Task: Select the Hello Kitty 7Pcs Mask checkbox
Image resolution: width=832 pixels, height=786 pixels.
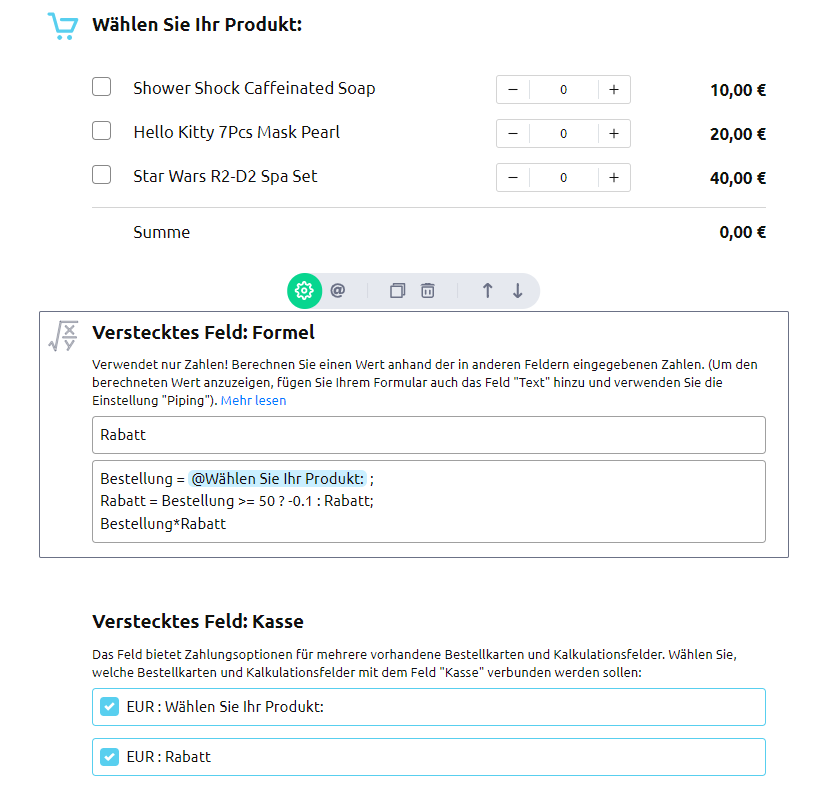Action: (102, 131)
